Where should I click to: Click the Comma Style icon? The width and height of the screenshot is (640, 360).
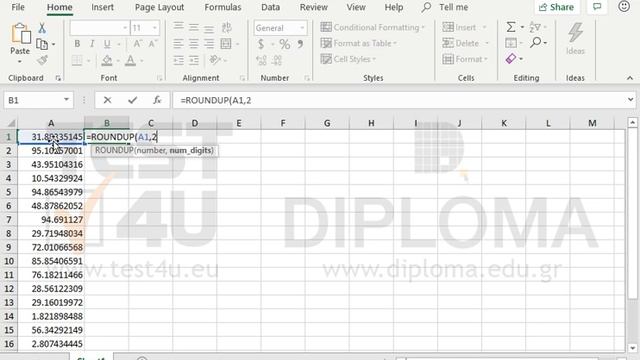tap(300, 44)
